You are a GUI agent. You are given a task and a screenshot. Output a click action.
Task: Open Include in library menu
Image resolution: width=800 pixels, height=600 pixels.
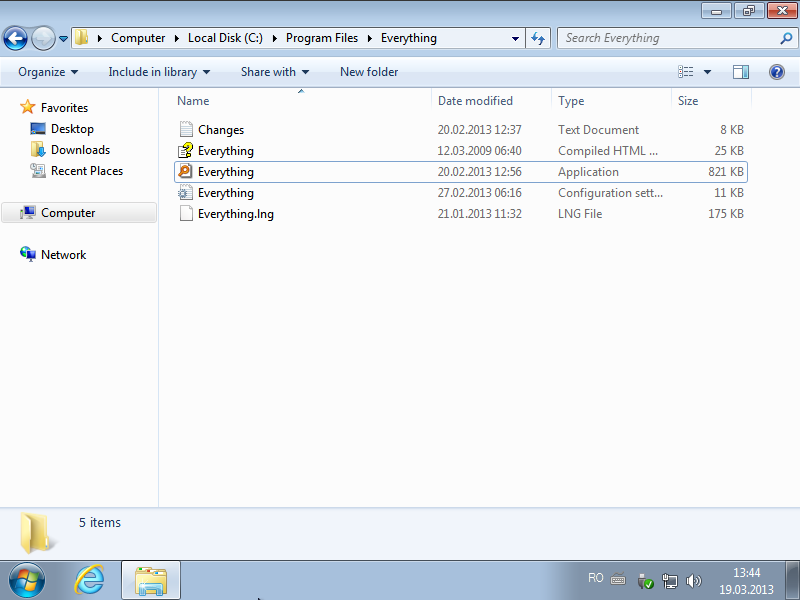coord(159,72)
